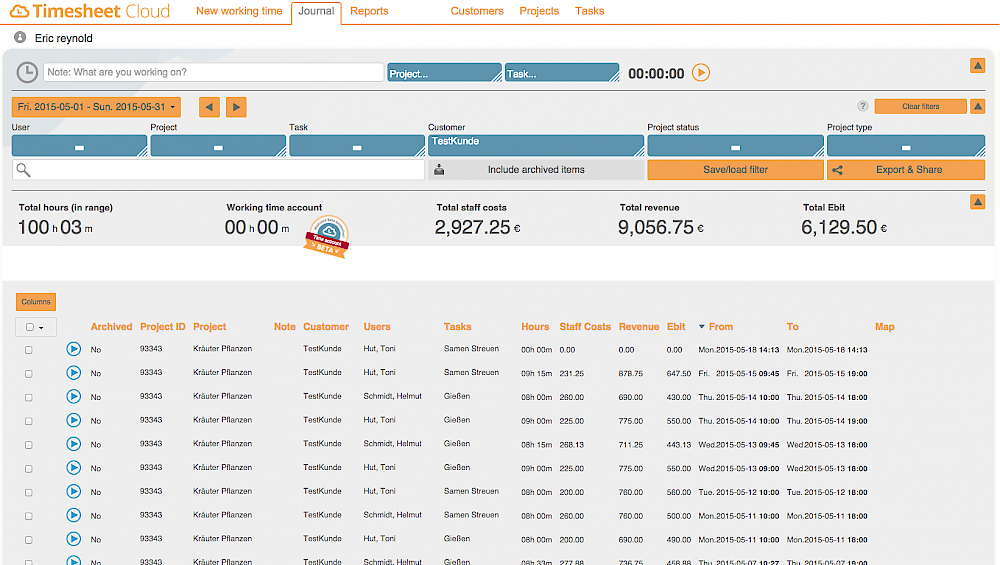Open the Project filter dropdown
The width and height of the screenshot is (1000, 565).
tap(218, 145)
